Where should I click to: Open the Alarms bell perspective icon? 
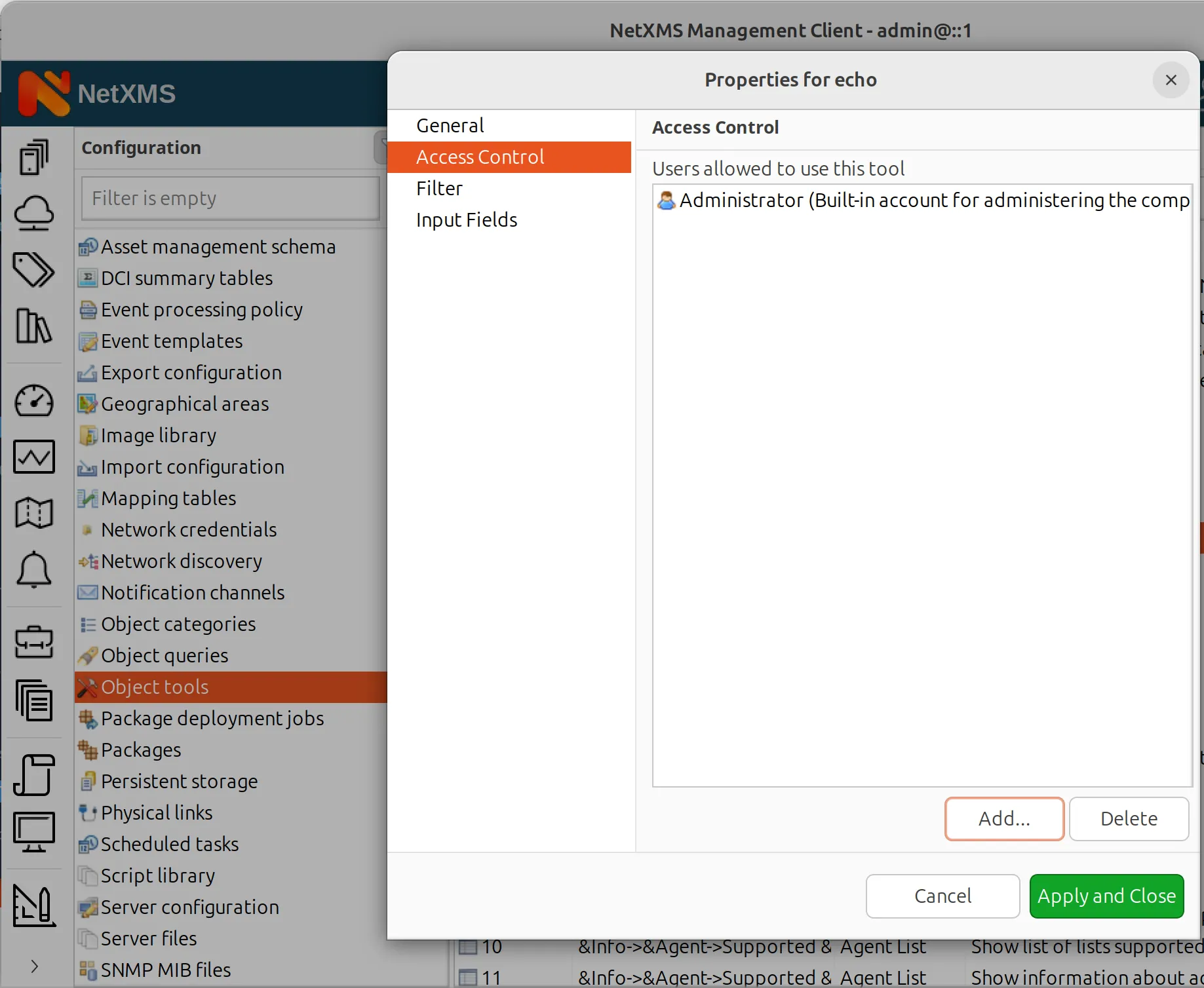click(34, 570)
